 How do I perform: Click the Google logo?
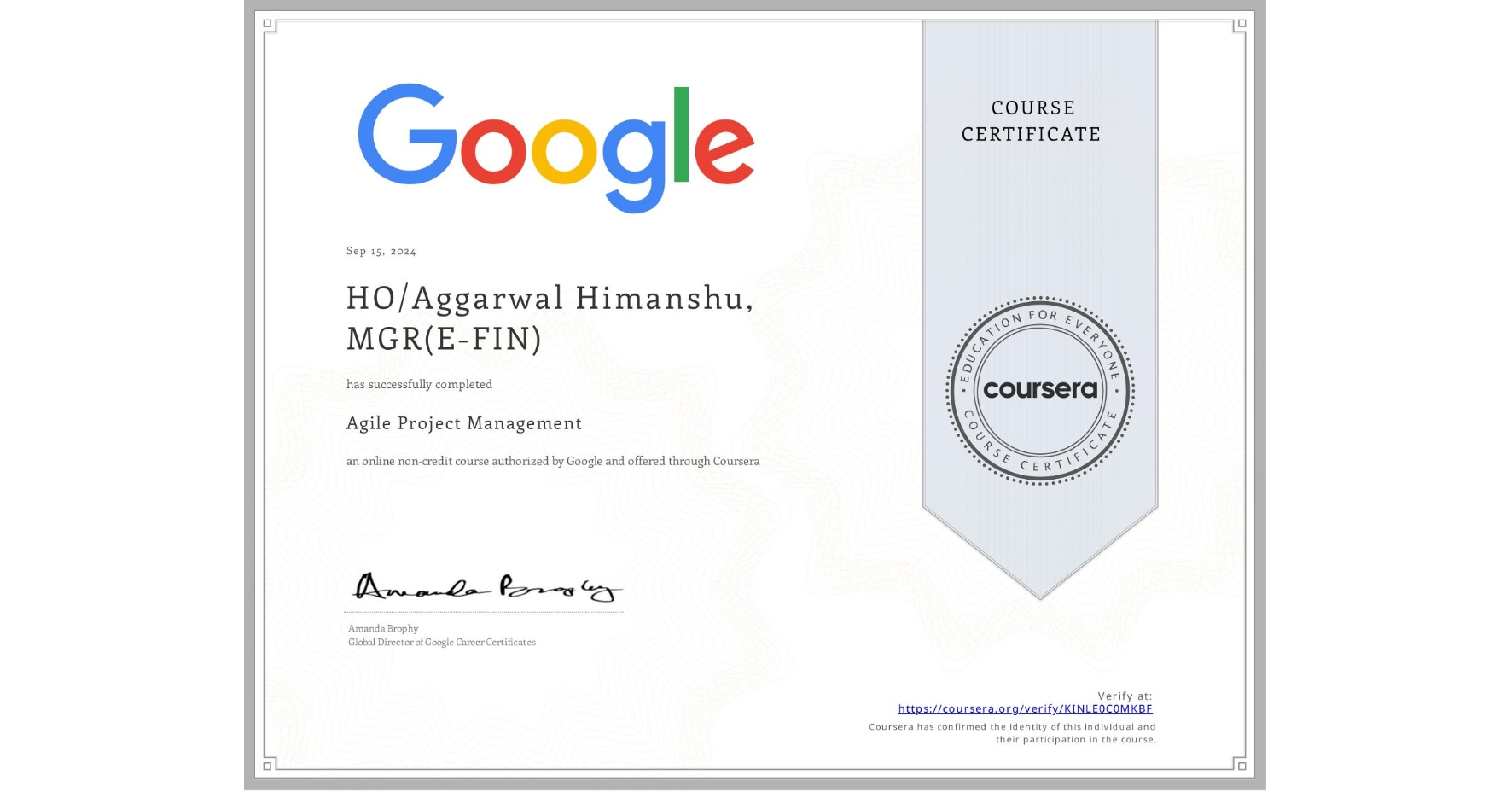(x=556, y=148)
